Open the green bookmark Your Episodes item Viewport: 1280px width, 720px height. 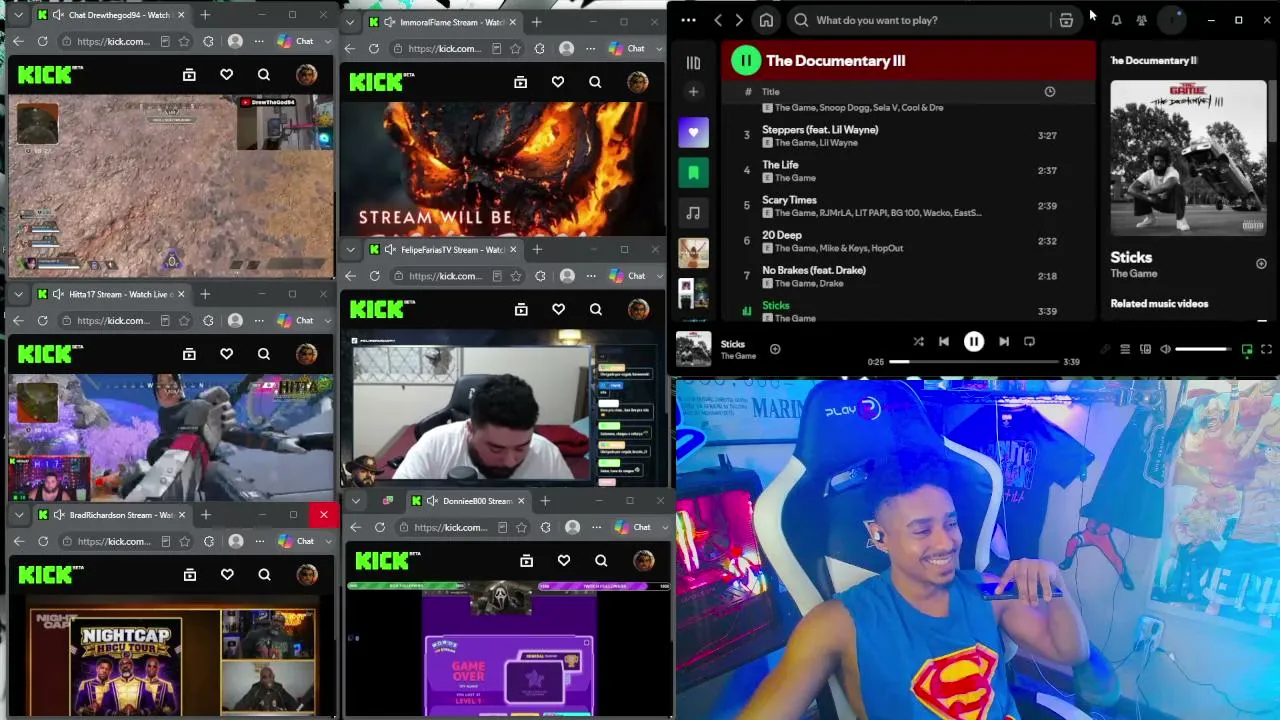pos(693,172)
